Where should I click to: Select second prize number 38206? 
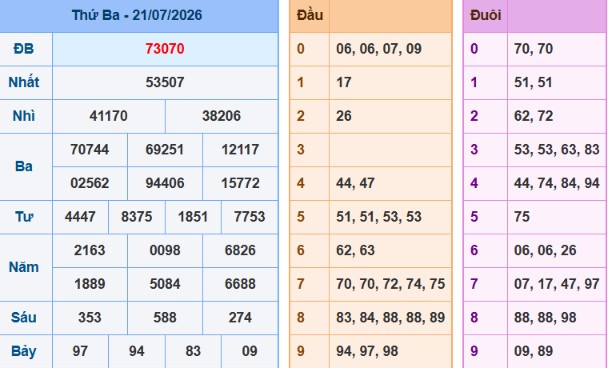(221, 116)
